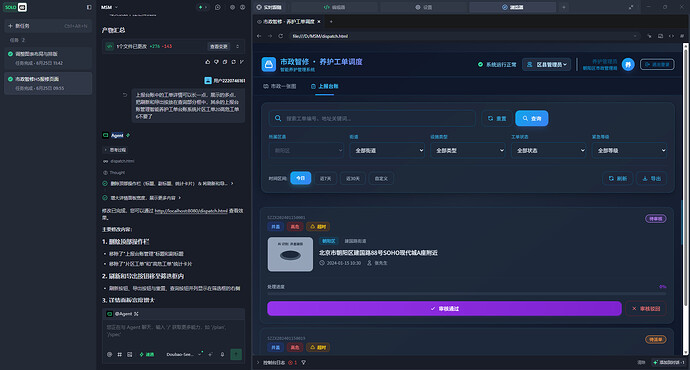Viewport: 690px width, 370px height.
Task: Select the 近30天 time range option
Action: coord(353,178)
